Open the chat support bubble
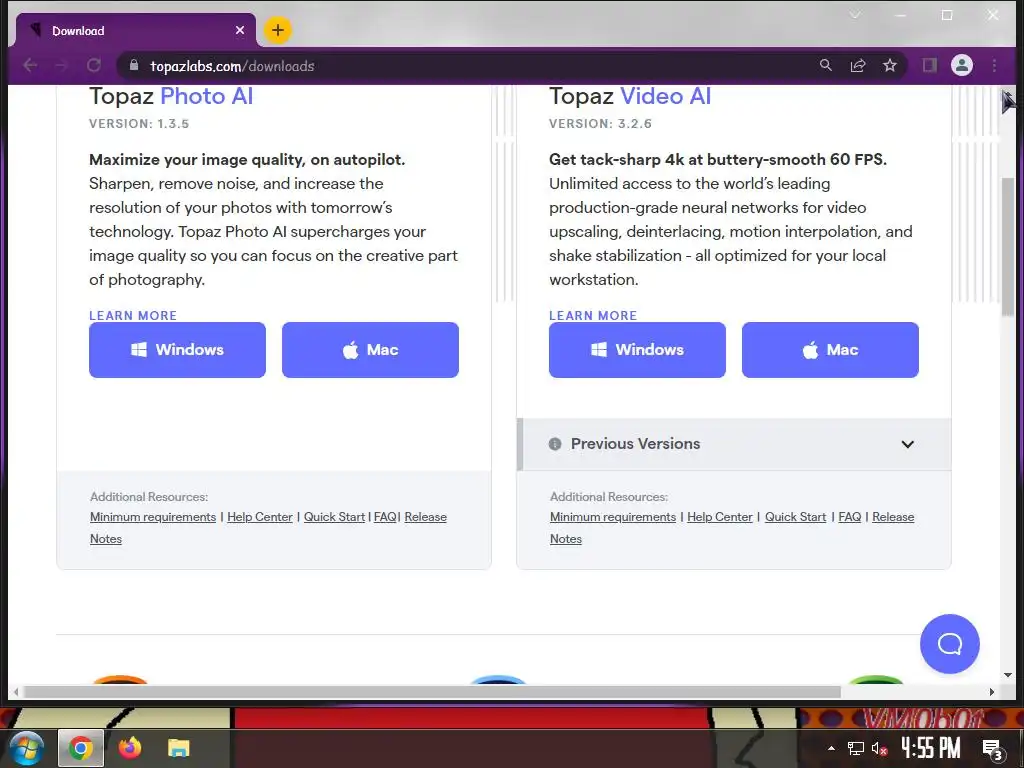Viewport: 1024px width, 768px height. coord(950,644)
